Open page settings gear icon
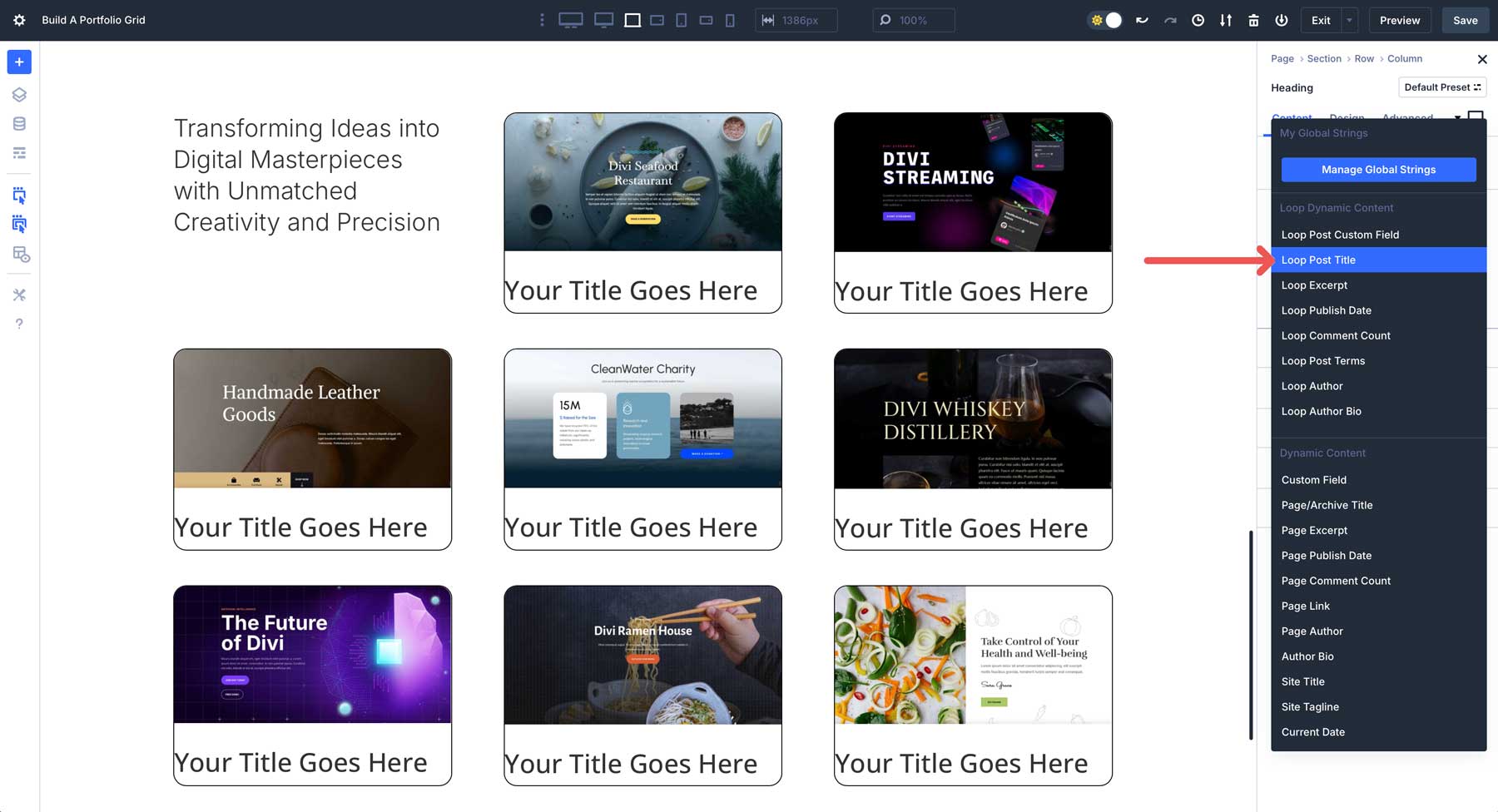This screenshot has width=1498, height=812. pyautogui.click(x=19, y=20)
